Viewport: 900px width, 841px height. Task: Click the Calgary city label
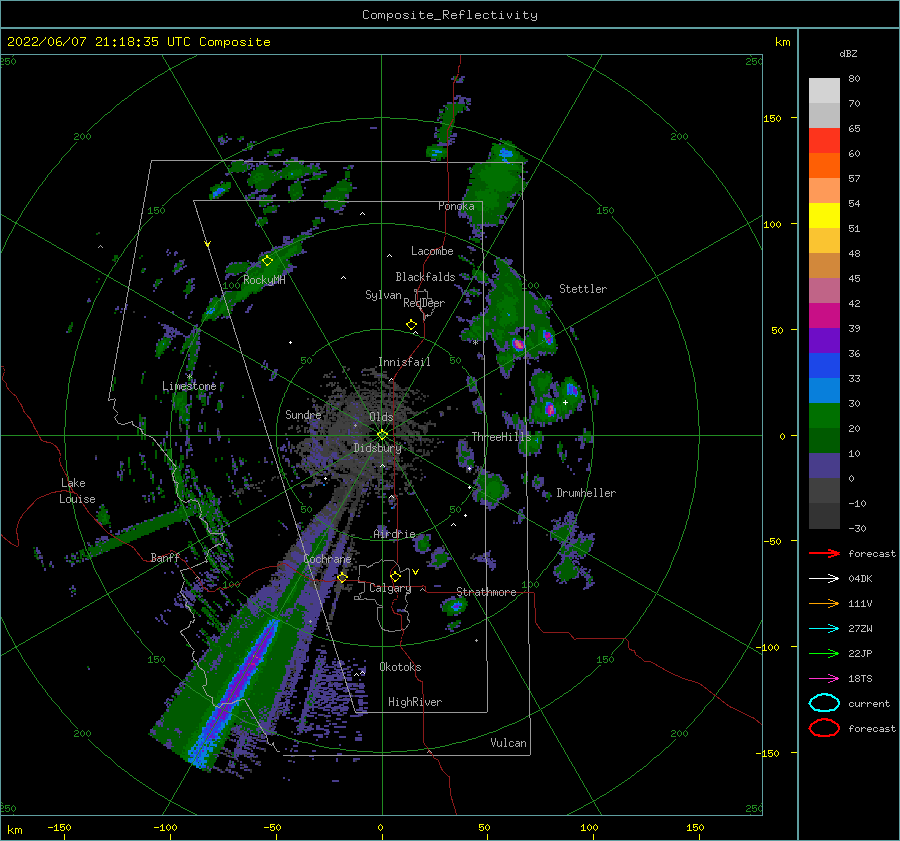click(x=390, y=588)
